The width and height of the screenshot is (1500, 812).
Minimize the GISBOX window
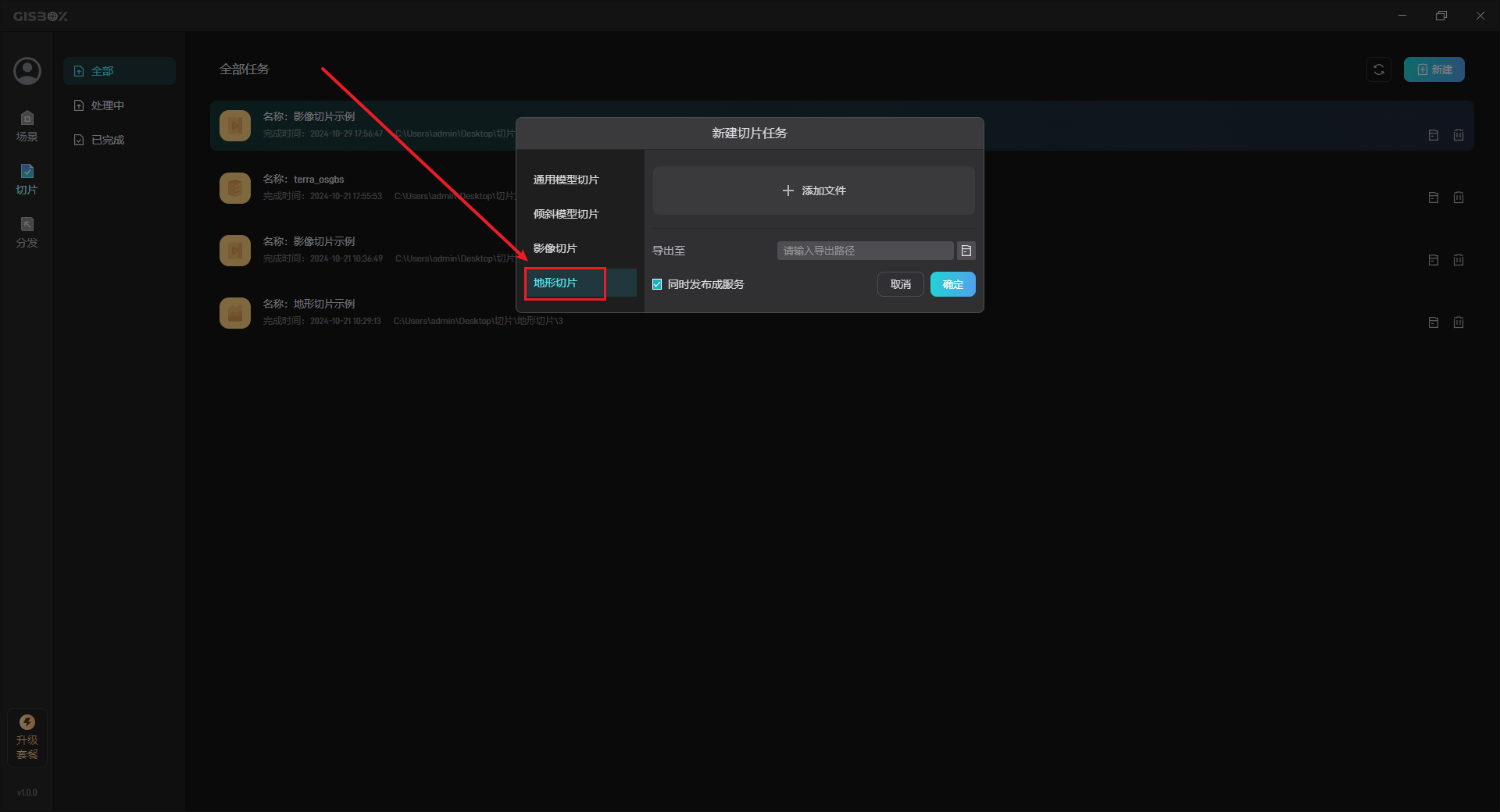[1402, 16]
